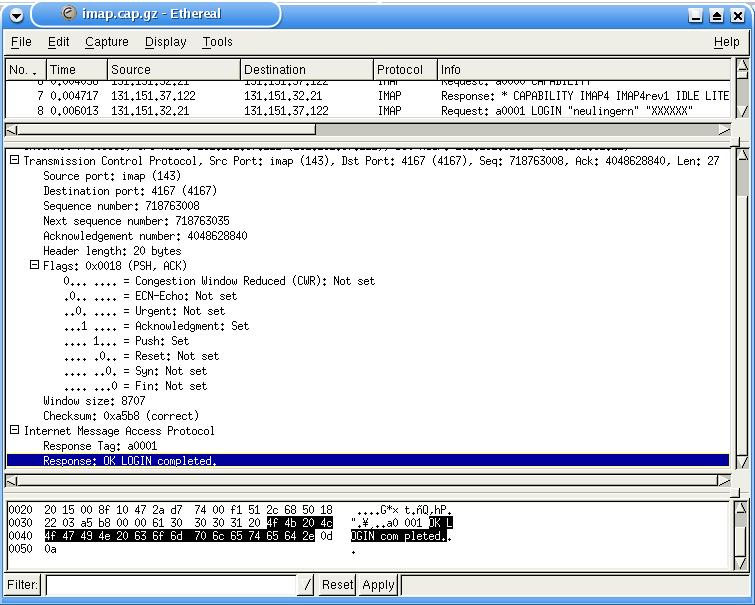Screen dimensions: 755x605
Task: Collapse the Internet Message Access Protocol node
Action: point(14,431)
